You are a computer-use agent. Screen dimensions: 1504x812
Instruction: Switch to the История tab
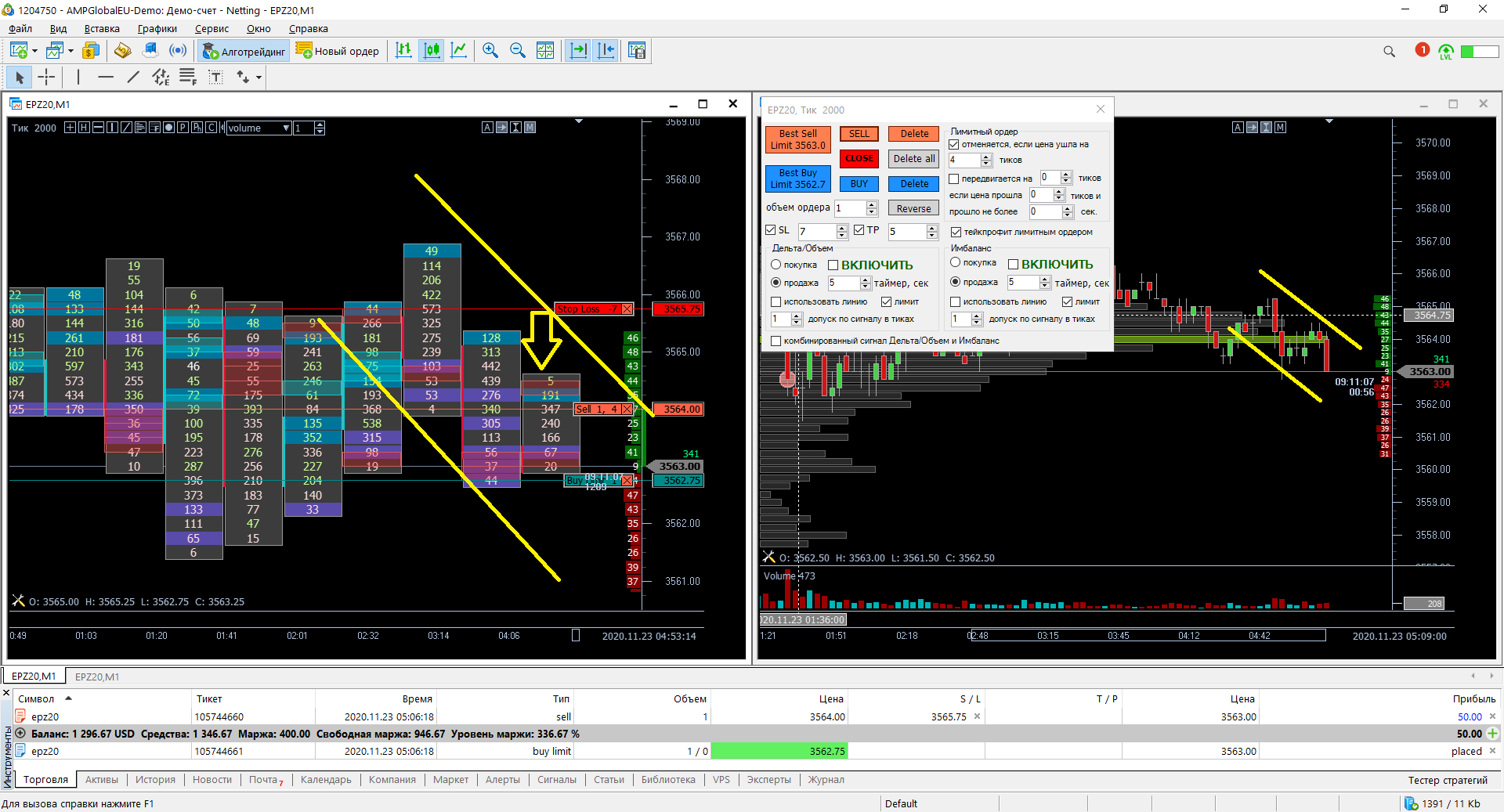coord(155,780)
